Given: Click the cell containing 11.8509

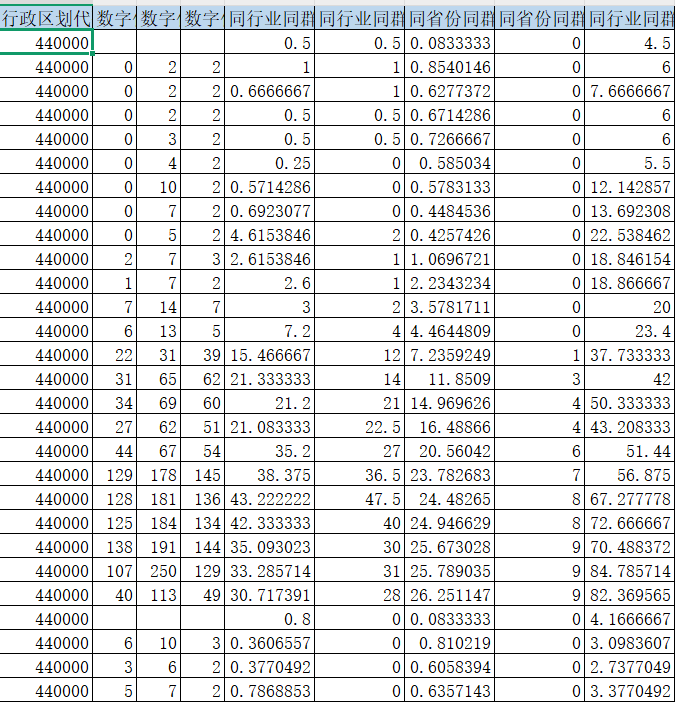Looking at the screenshot, I should (450, 379).
